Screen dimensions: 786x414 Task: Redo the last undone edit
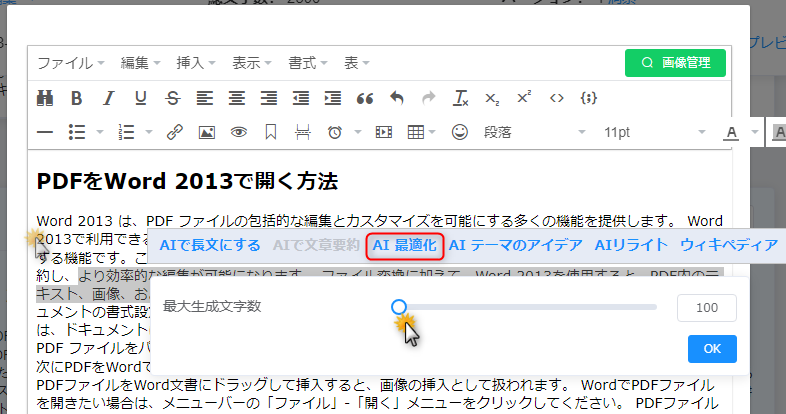pyautogui.click(x=429, y=98)
